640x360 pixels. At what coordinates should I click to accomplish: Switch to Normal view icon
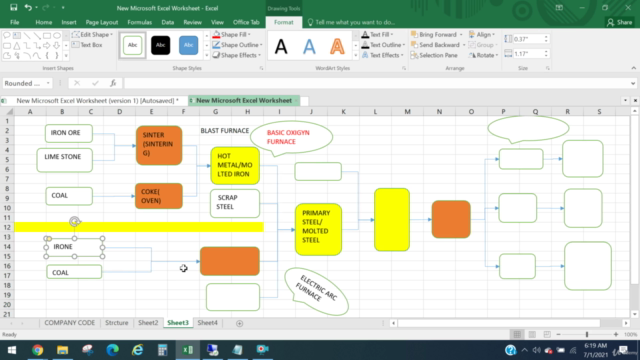click(x=517, y=335)
